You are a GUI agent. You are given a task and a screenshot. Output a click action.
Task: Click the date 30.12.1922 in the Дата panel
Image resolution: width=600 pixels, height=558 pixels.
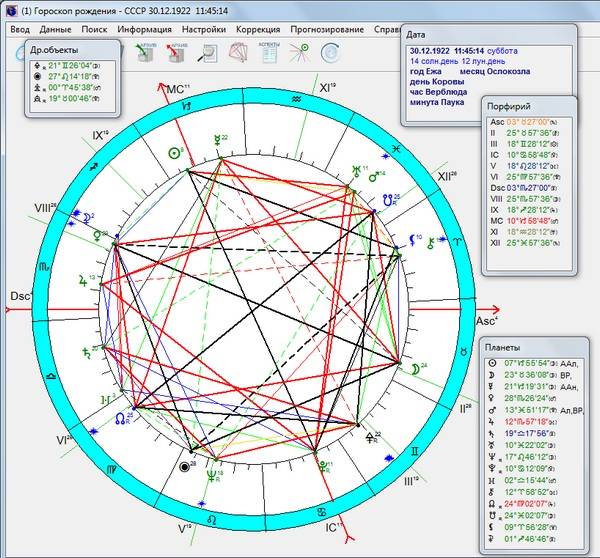428,49
